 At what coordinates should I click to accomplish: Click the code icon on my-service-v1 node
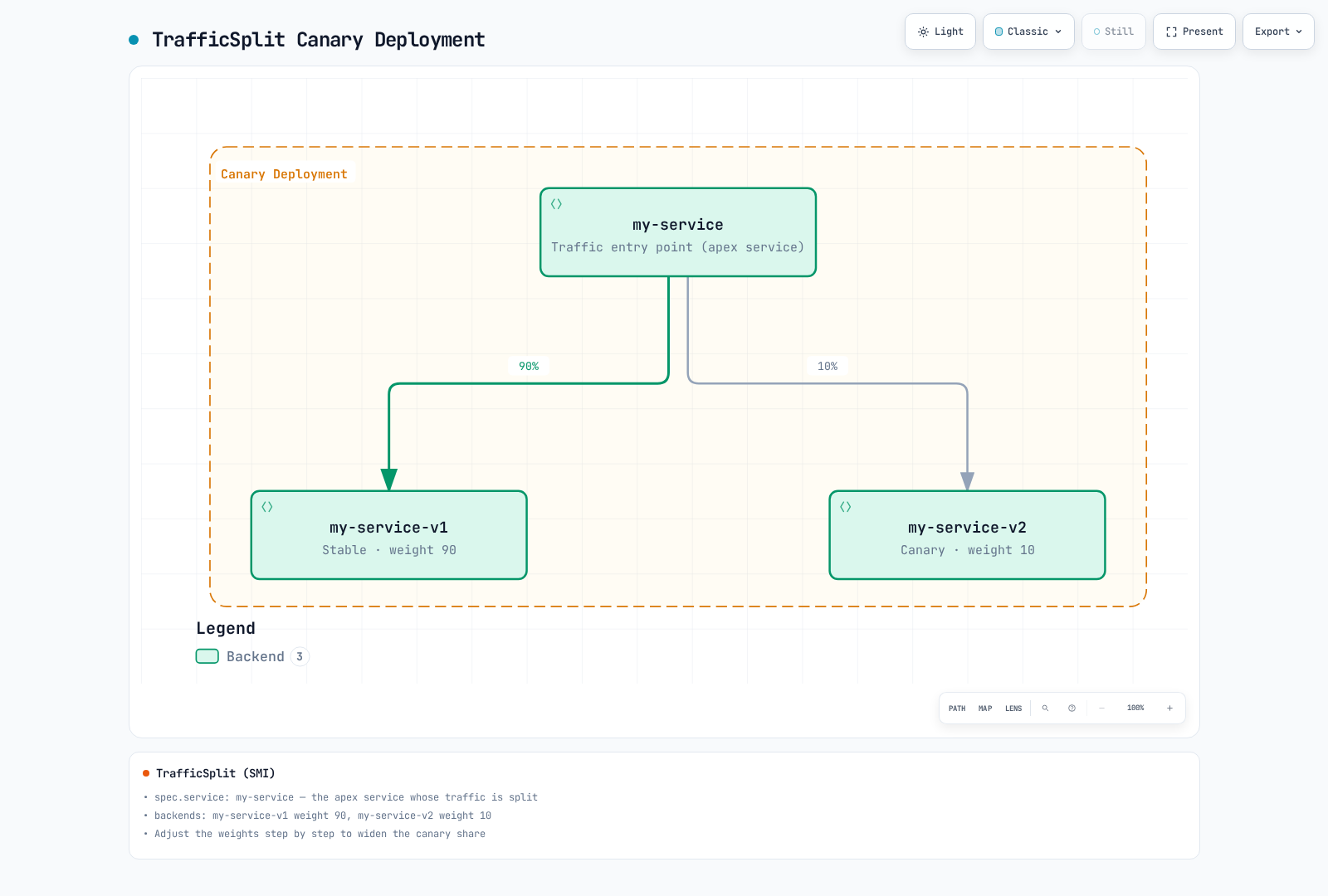(x=267, y=507)
